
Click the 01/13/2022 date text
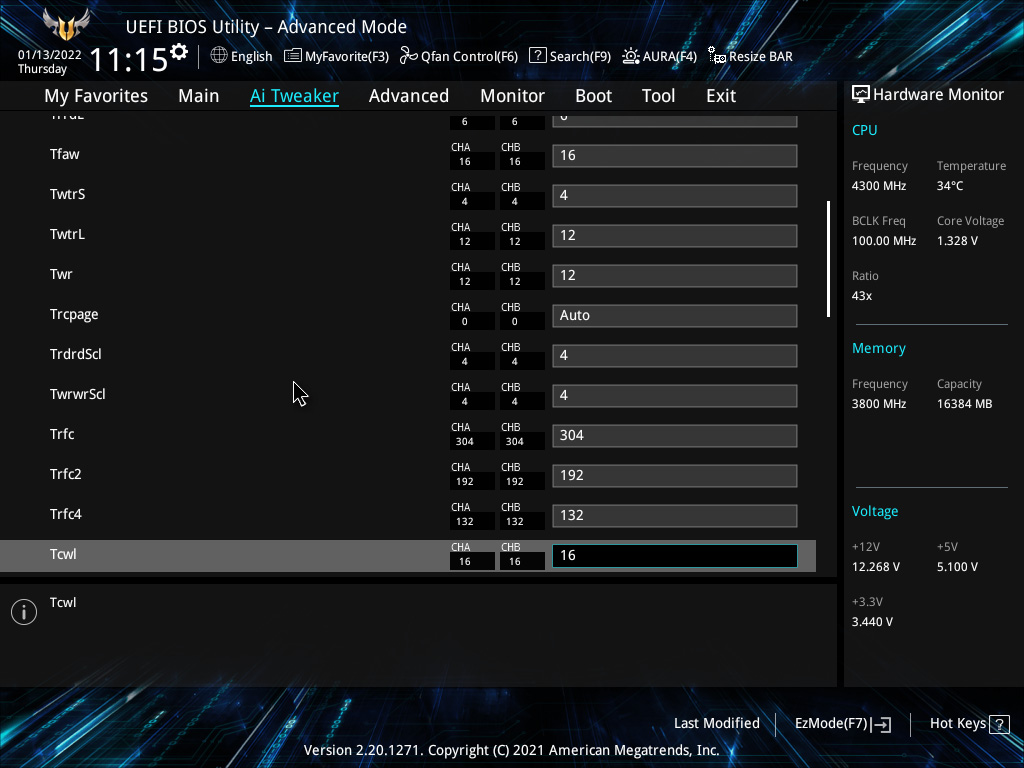[x=50, y=55]
